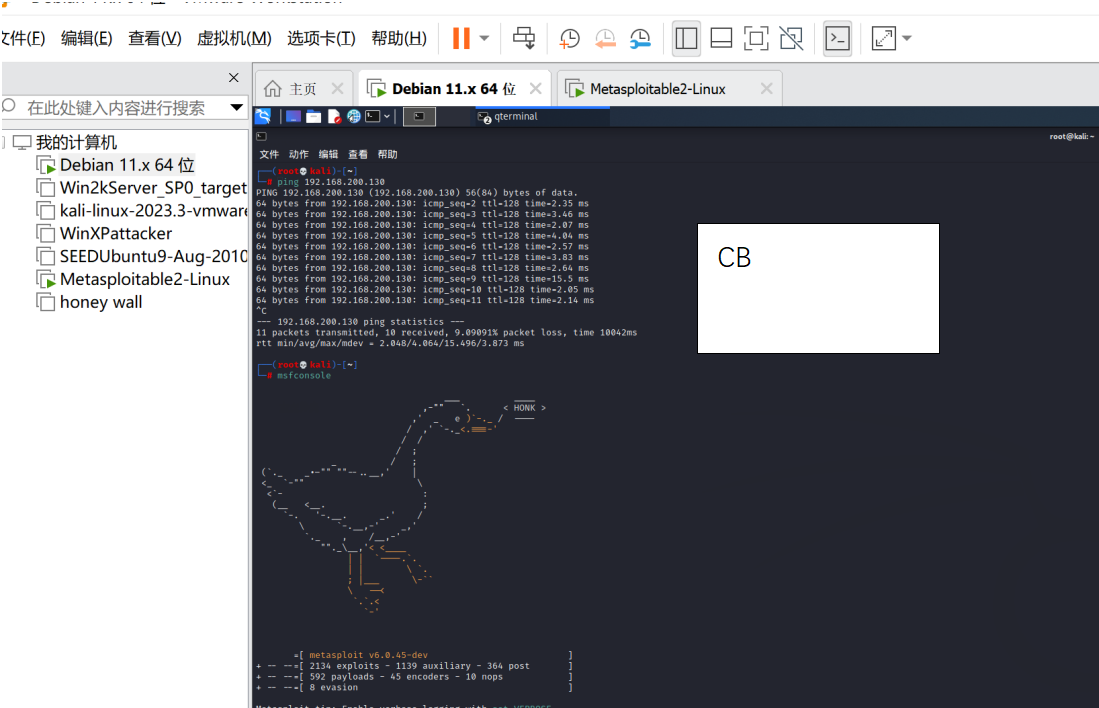Toggle the library sidebar view
1099x708 pixels.
[x=686, y=38]
